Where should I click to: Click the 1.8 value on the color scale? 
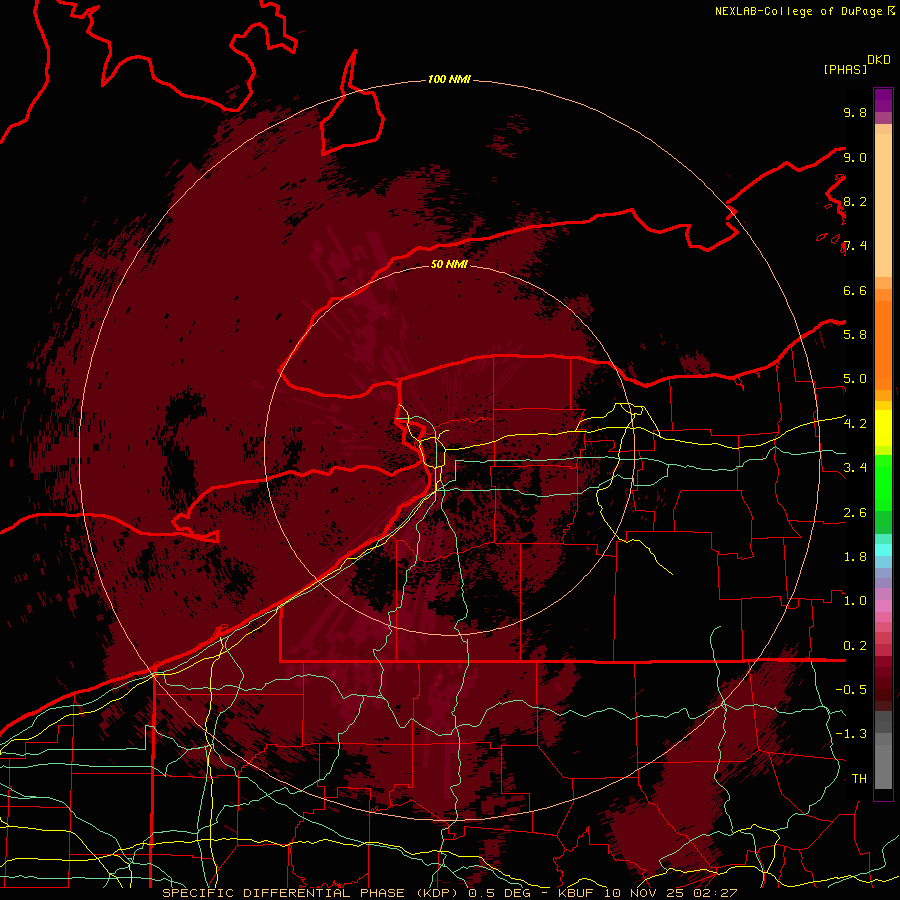855,556
